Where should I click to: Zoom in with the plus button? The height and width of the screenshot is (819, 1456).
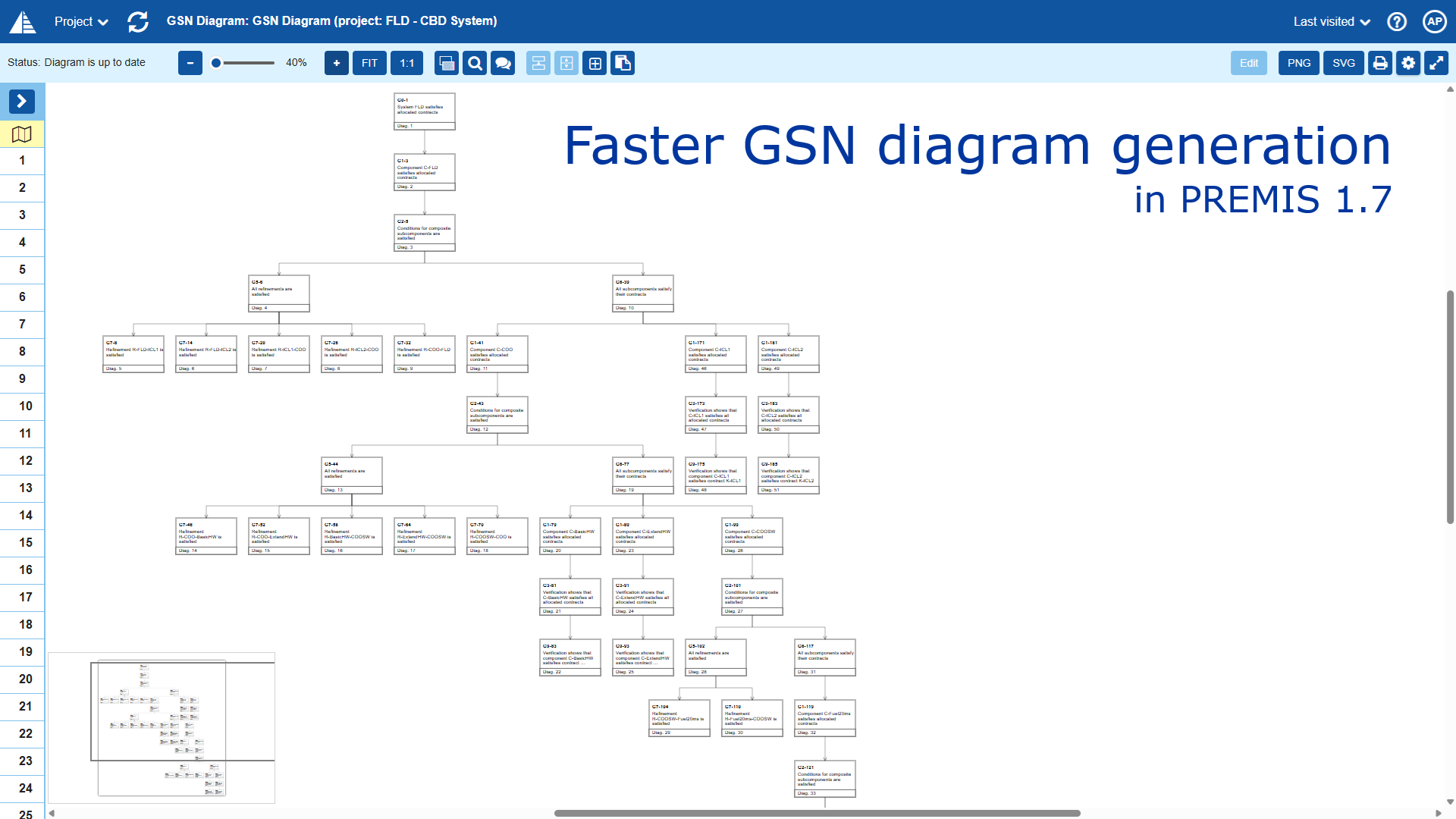337,63
